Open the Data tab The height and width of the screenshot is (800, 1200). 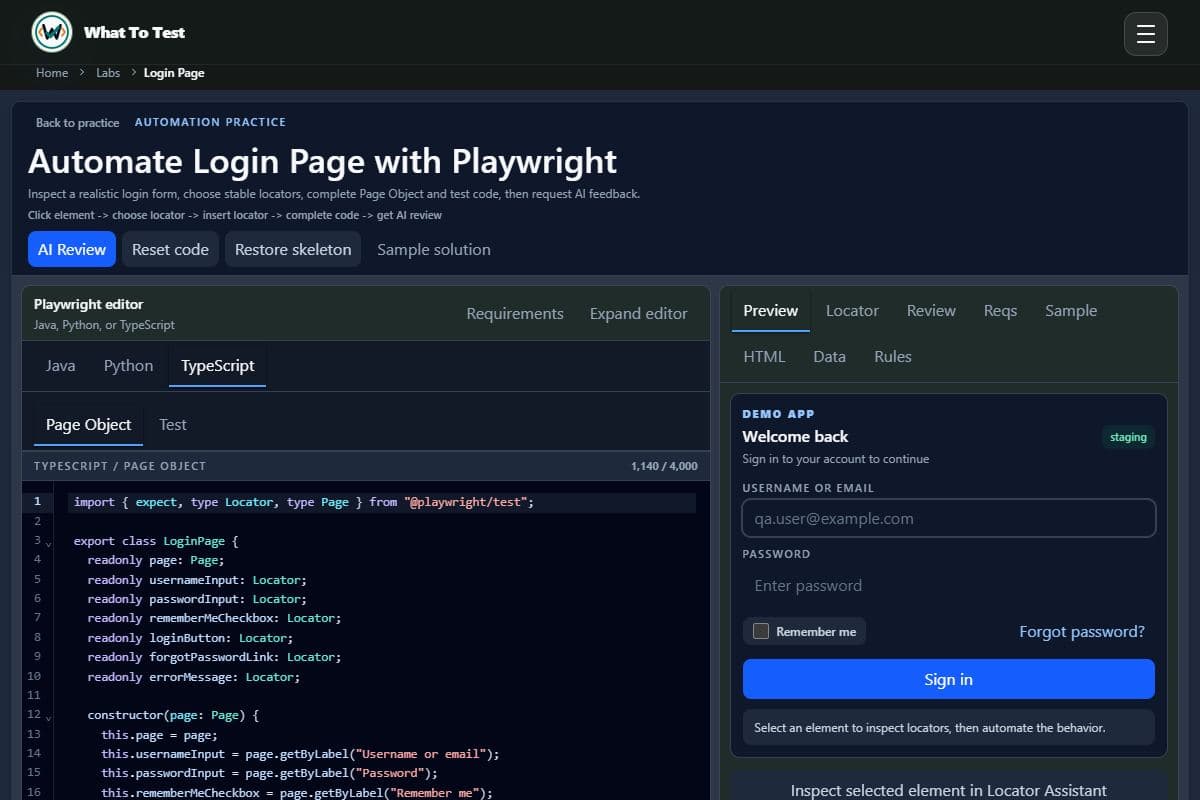[830, 356]
